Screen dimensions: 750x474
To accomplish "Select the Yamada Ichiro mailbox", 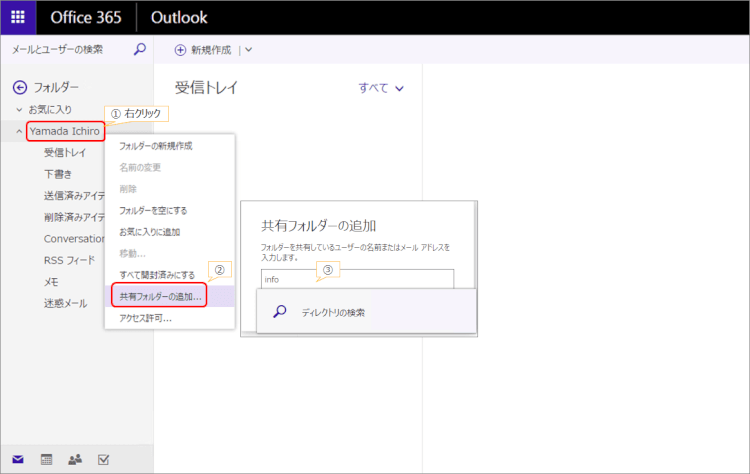I will click(x=65, y=131).
